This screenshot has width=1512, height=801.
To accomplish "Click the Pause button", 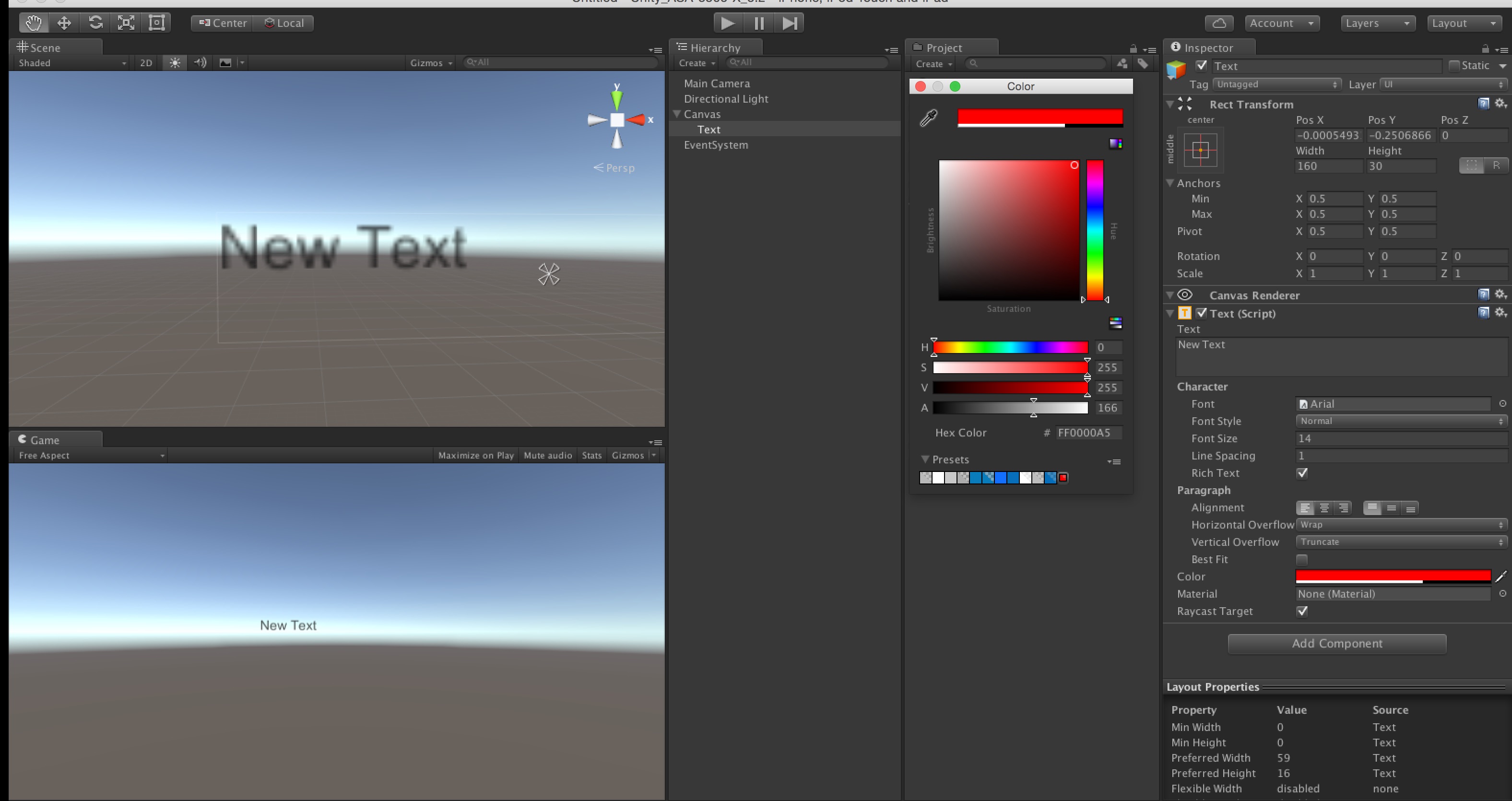I will [x=758, y=23].
